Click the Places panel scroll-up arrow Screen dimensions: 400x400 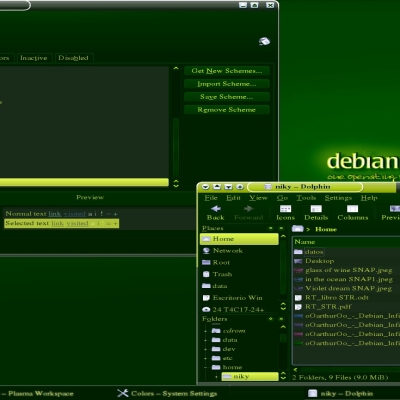tap(283, 236)
